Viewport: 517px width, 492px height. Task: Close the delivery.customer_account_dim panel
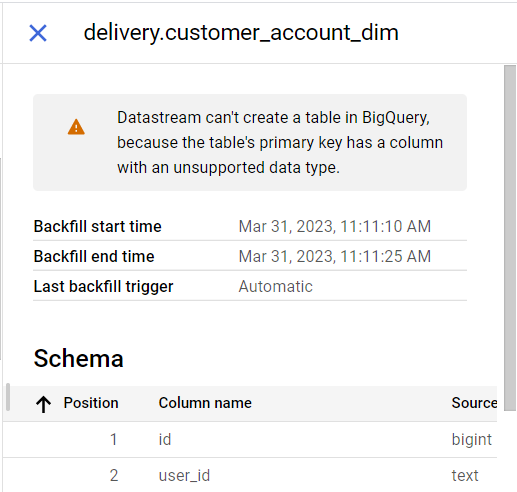38,33
